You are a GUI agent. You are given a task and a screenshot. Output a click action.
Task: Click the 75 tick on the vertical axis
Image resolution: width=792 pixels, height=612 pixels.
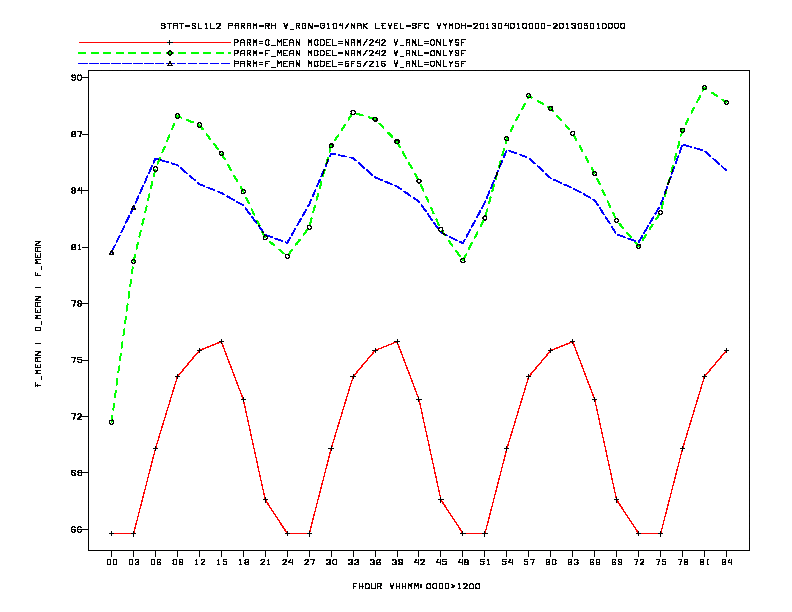[76, 360]
